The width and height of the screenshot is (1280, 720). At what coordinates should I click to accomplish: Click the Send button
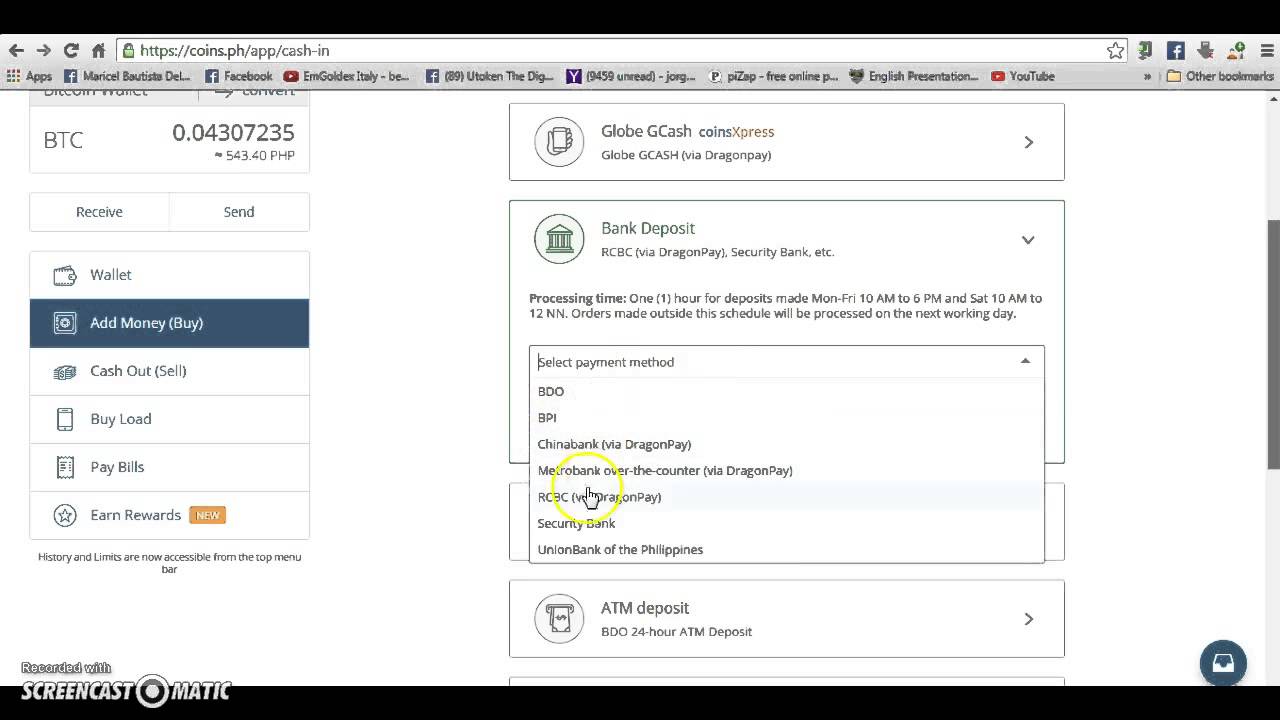point(239,212)
